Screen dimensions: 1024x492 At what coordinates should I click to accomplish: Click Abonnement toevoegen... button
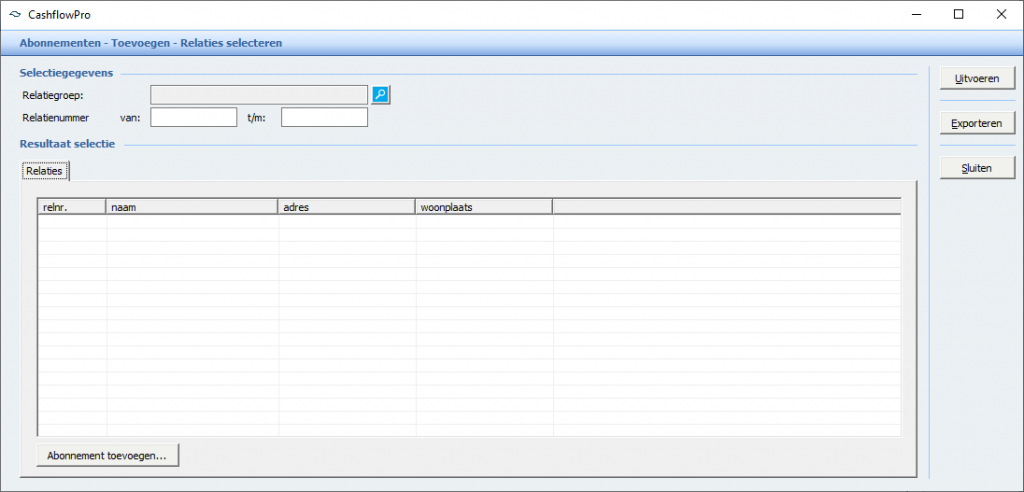click(108, 455)
